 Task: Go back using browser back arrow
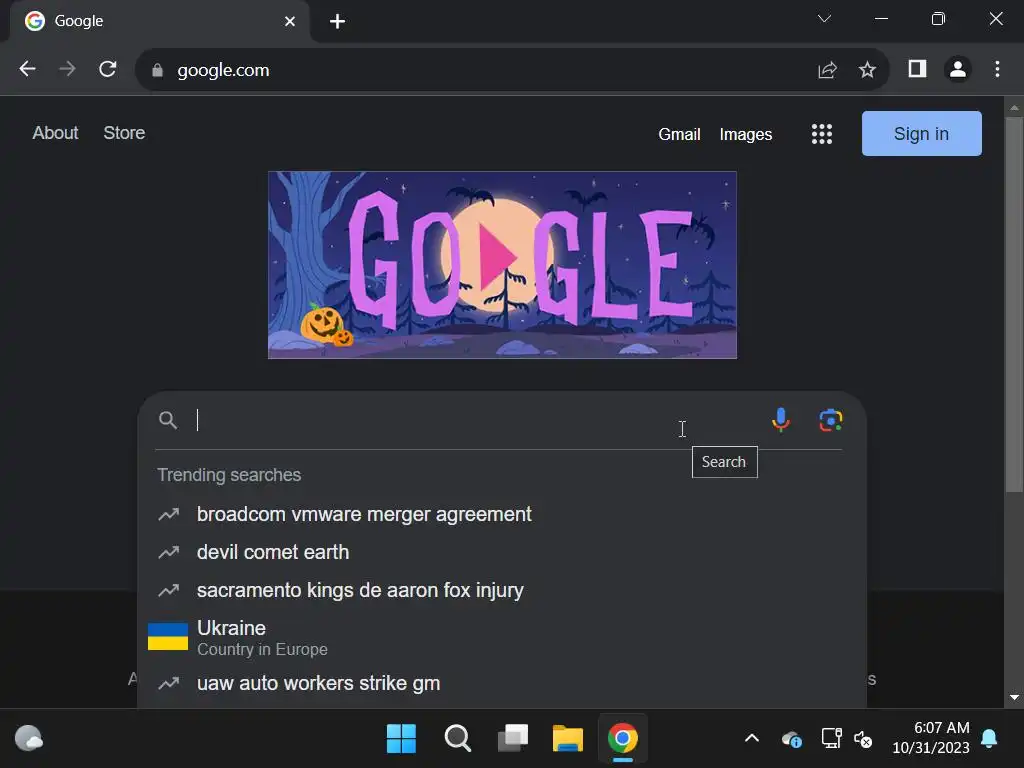click(27, 69)
